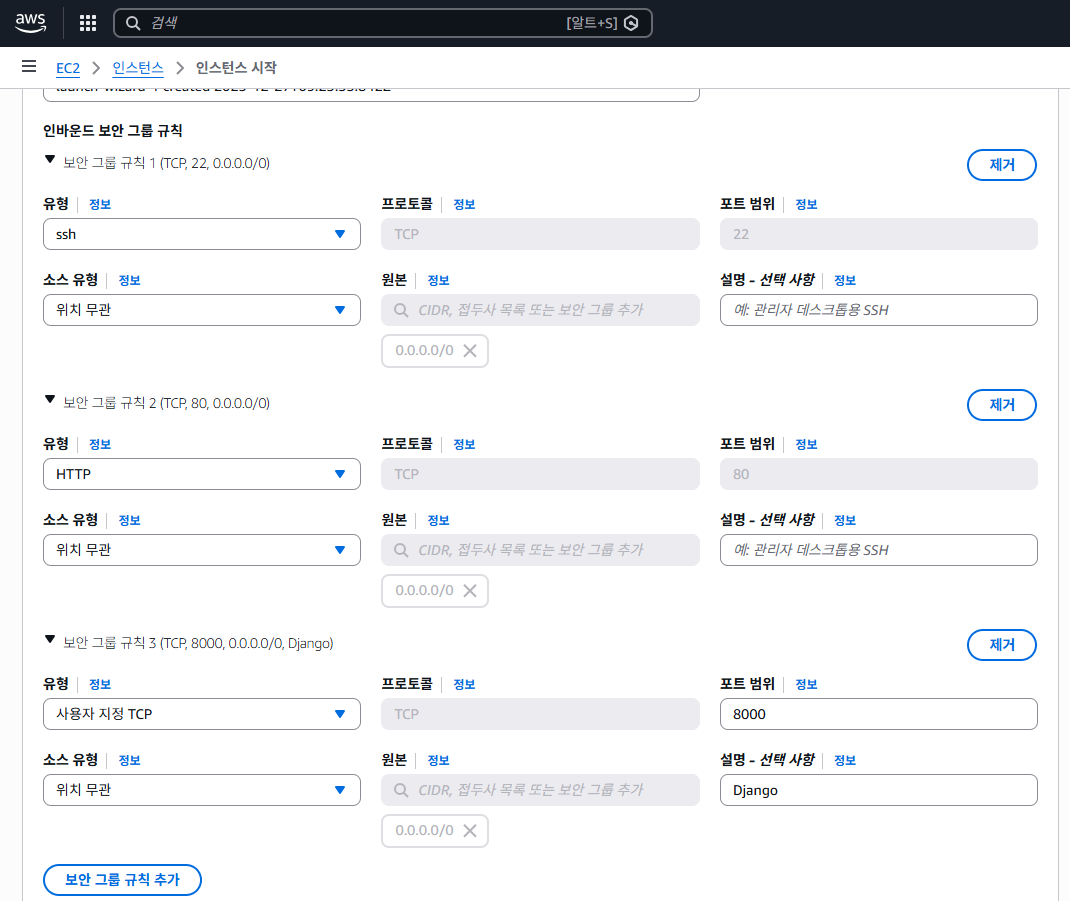Collapse security group rule 1 section
Screen dimensions: 1070x901
pyautogui.click(x=50, y=159)
